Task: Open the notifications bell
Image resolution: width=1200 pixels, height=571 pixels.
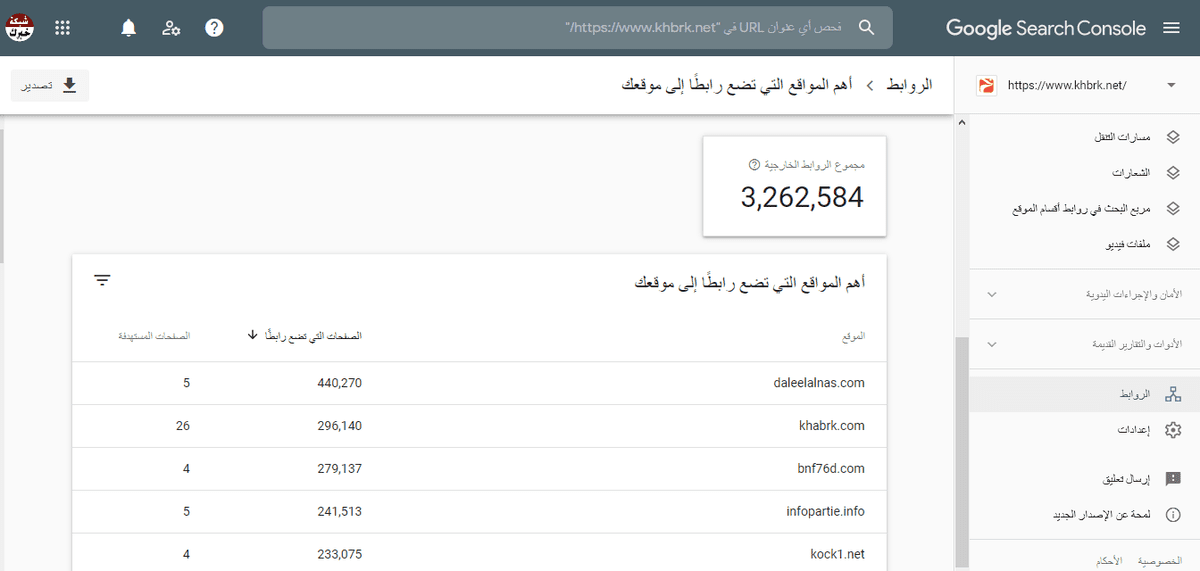Action: [129, 28]
